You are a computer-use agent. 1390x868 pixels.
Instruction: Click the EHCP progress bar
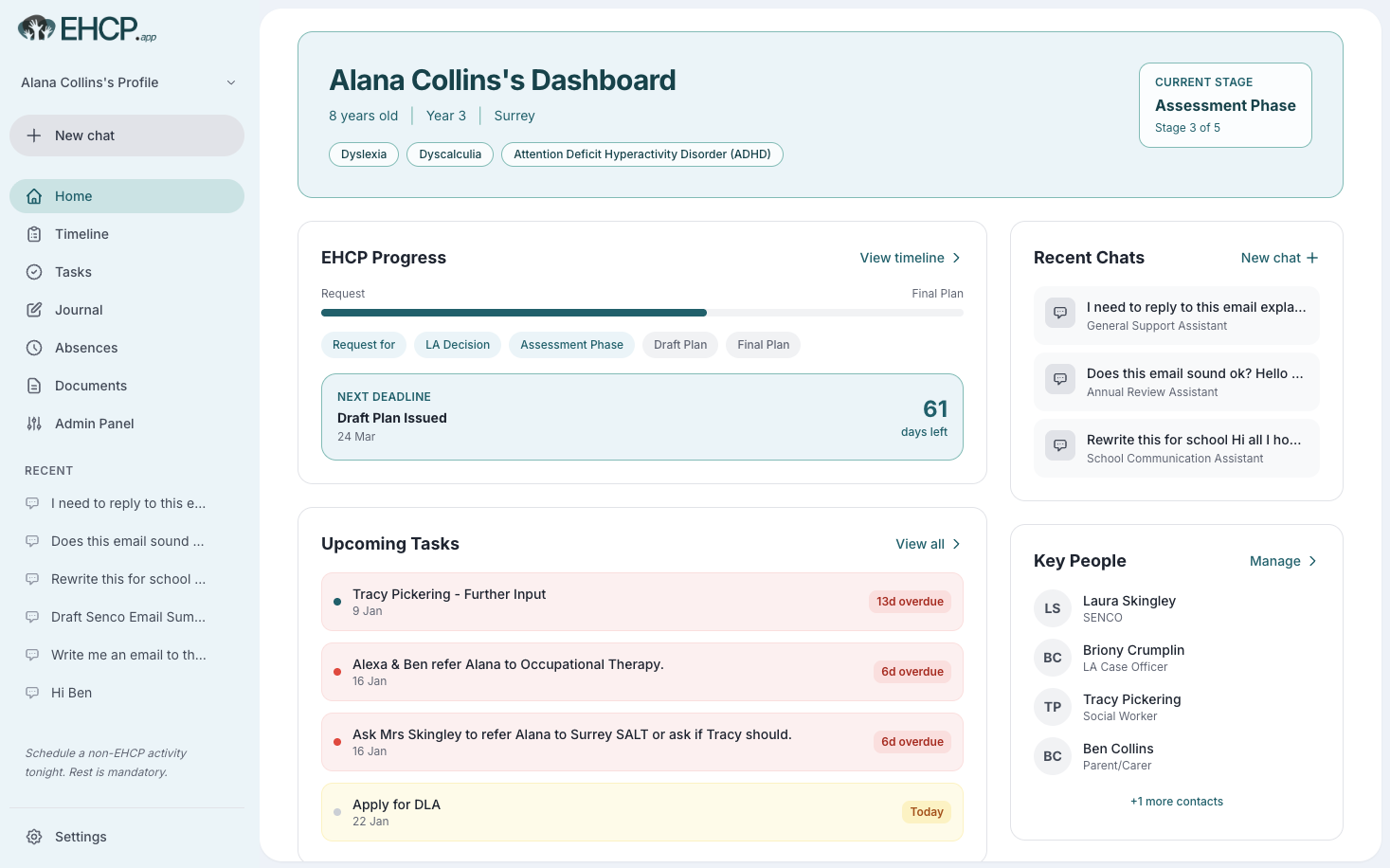642,313
